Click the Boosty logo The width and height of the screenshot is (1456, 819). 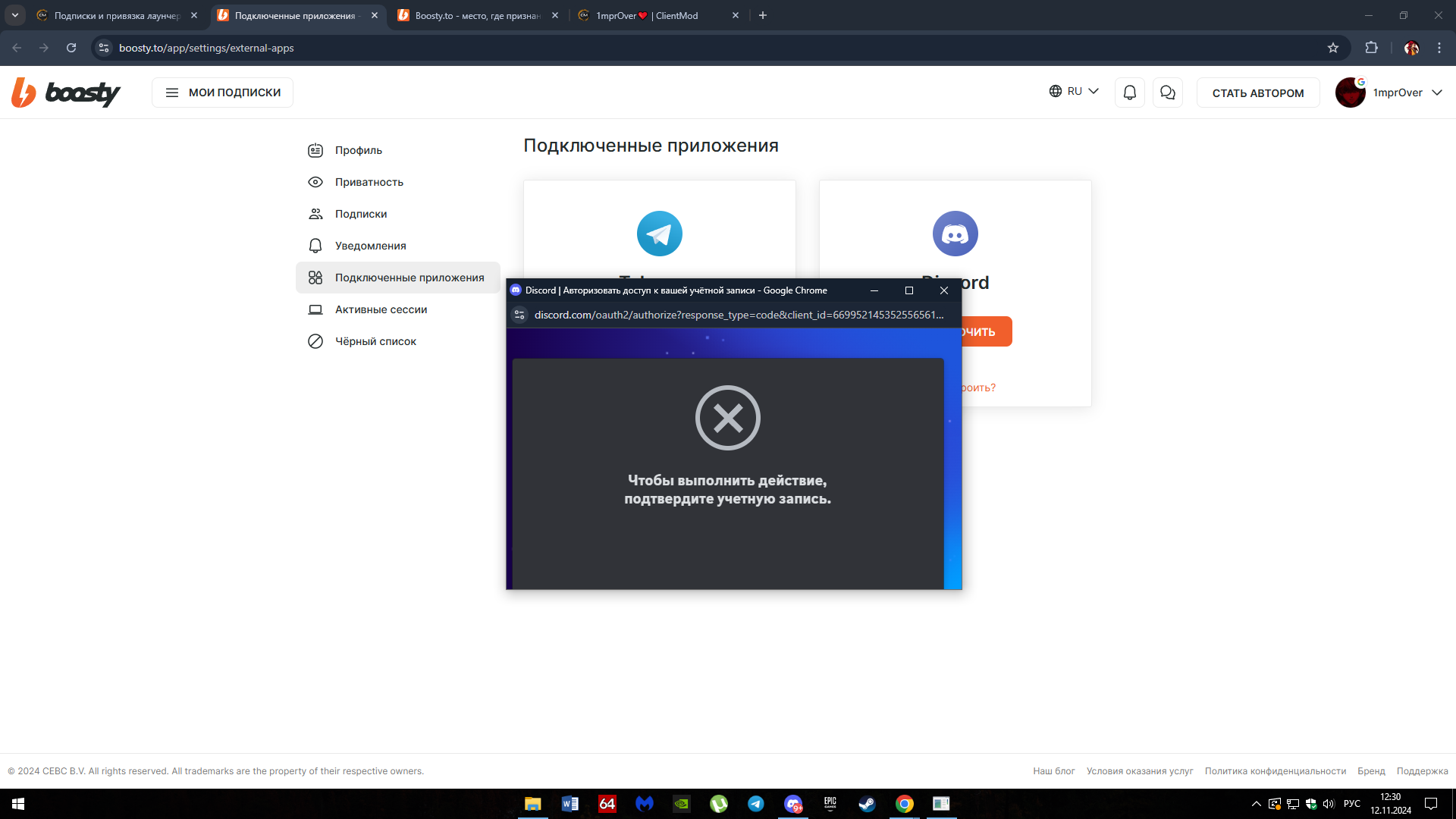pyautogui.click(x=66, y=93)
